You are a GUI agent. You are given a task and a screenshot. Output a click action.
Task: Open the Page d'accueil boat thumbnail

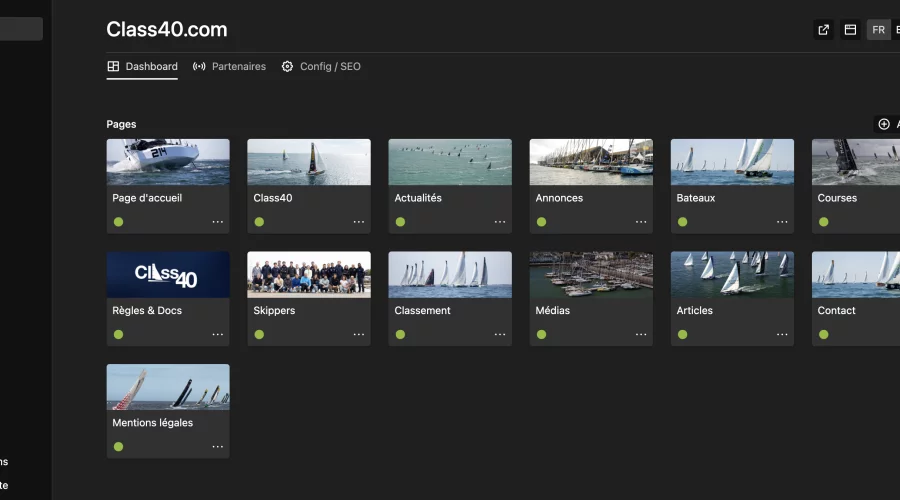pyautogui.click(x=168, y=162)
